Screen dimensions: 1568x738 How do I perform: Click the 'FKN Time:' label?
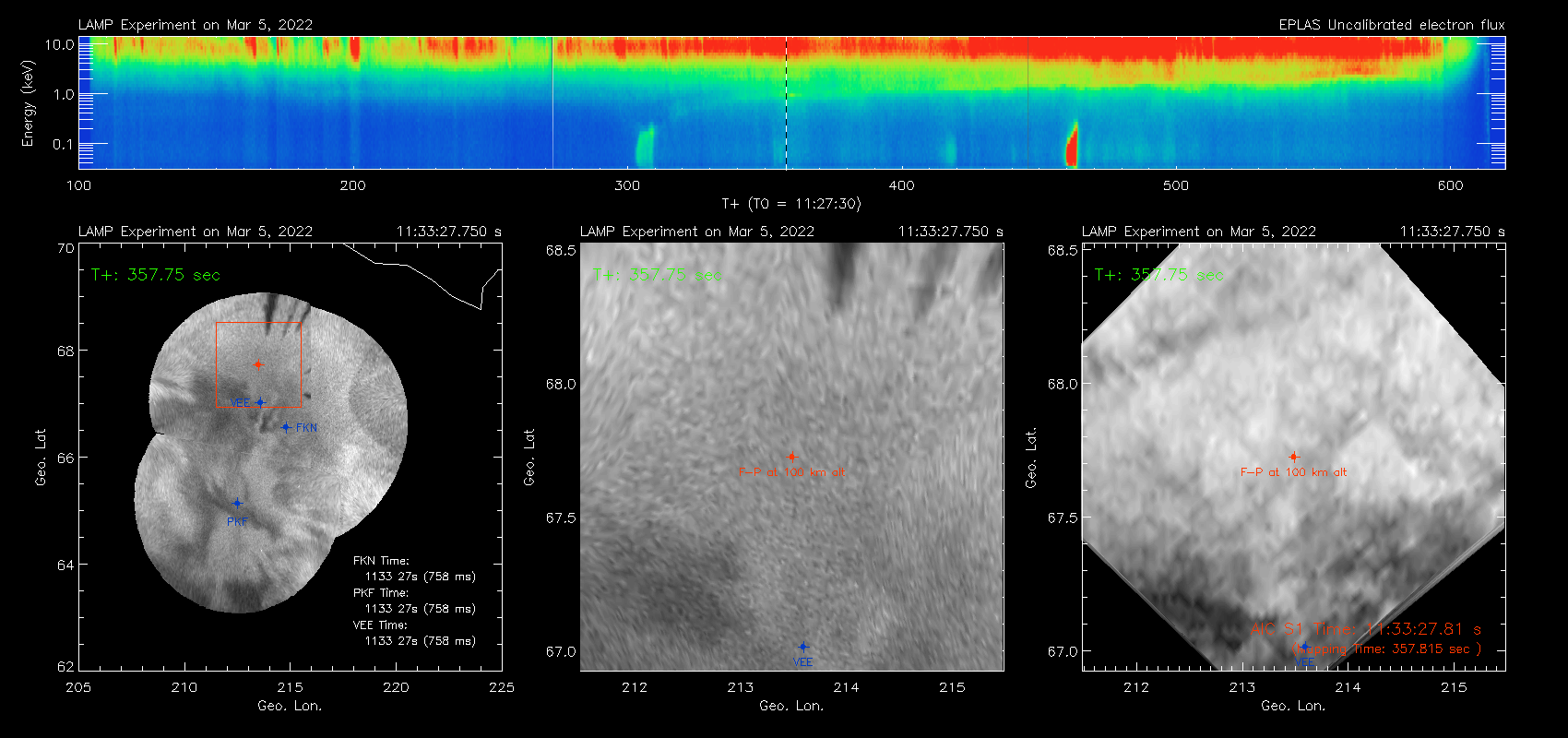pos(381,561)
